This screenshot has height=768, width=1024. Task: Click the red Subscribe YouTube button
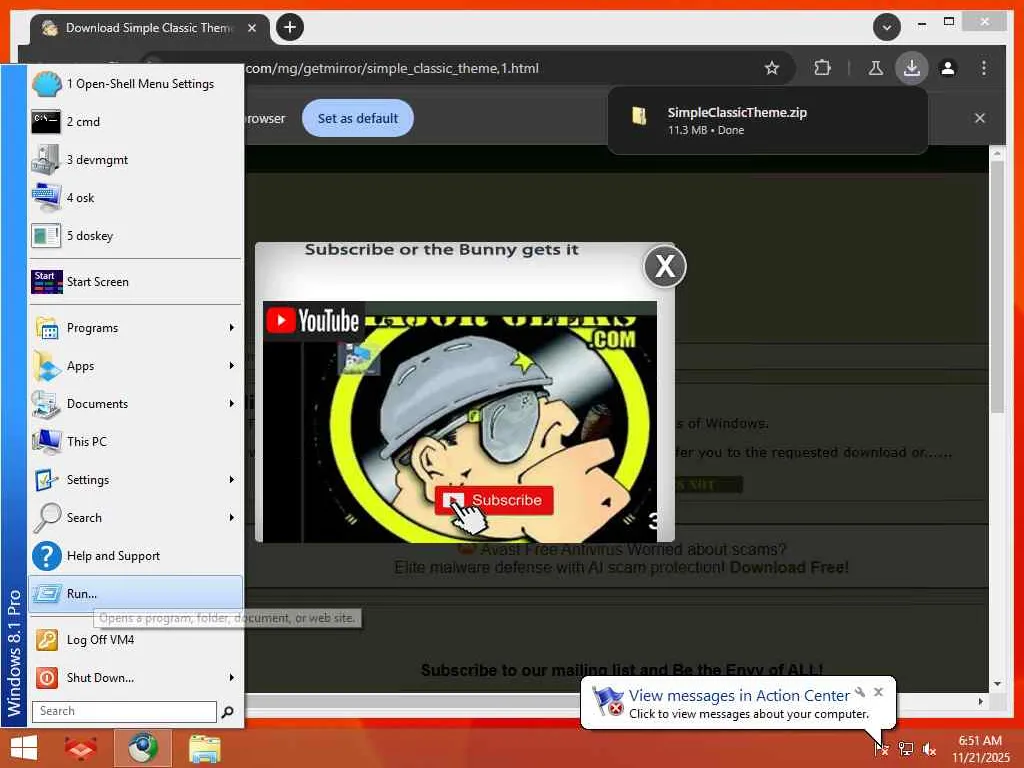pos(494,500)
